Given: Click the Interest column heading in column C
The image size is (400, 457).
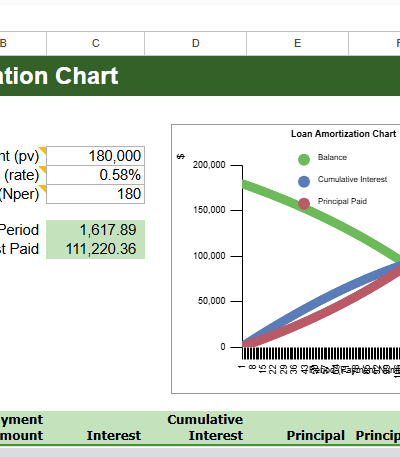Looking at the screenshot, I should click(114, 435).
